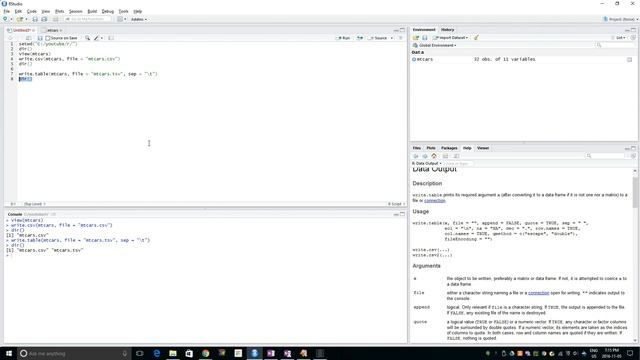Click the Help forward arrow icon
This screenshot has height=360, width=640.
pyautogui.click(x=425, y=156)
